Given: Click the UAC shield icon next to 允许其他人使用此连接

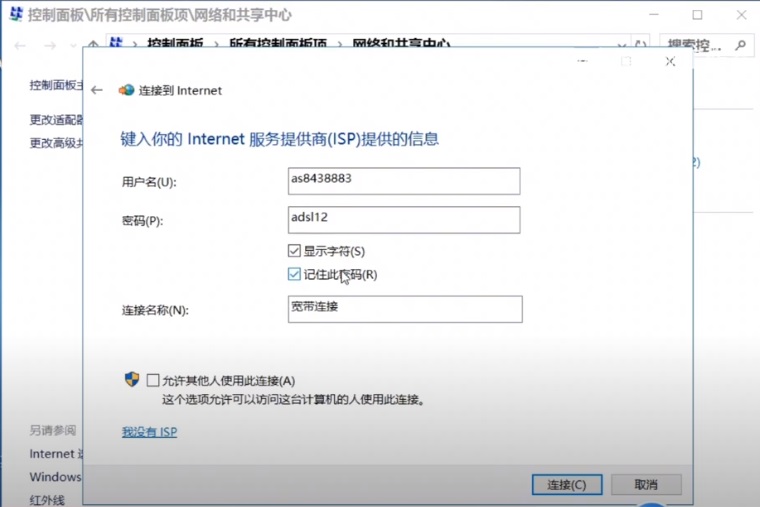Looking at the screenshot, I should (x=132, y=380).
